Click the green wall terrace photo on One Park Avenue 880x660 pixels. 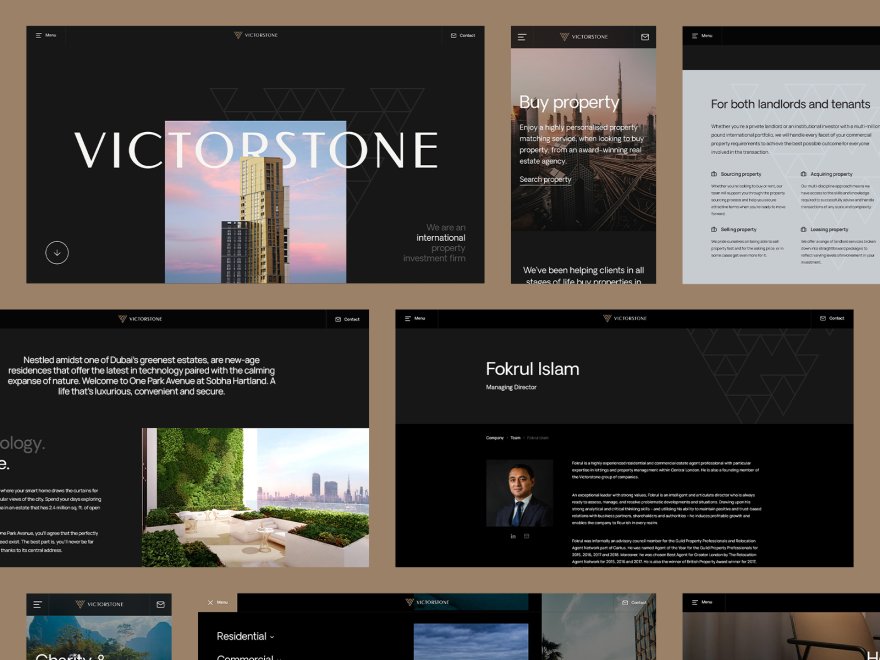pyautogui.click(x=255, y=495)
